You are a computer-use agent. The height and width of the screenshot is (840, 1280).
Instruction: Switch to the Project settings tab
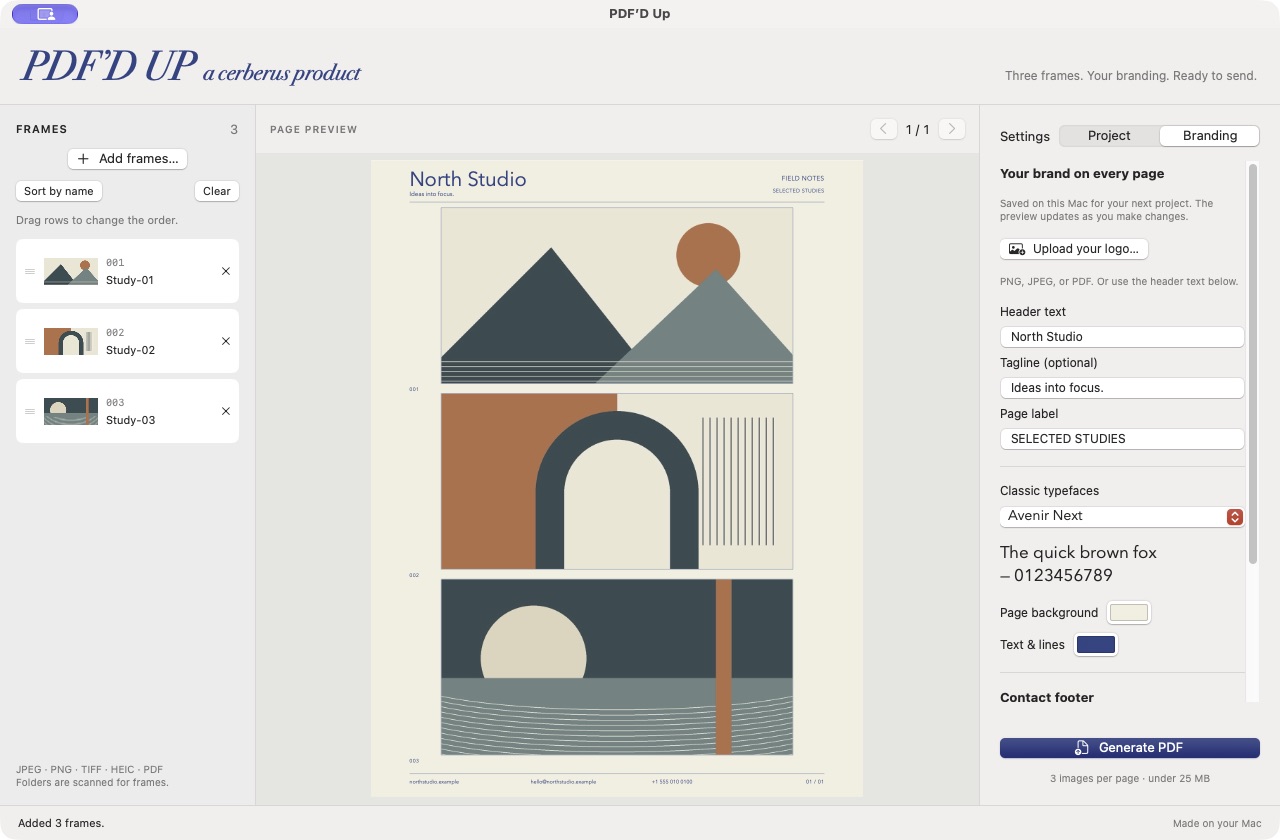pos(1109,136)
